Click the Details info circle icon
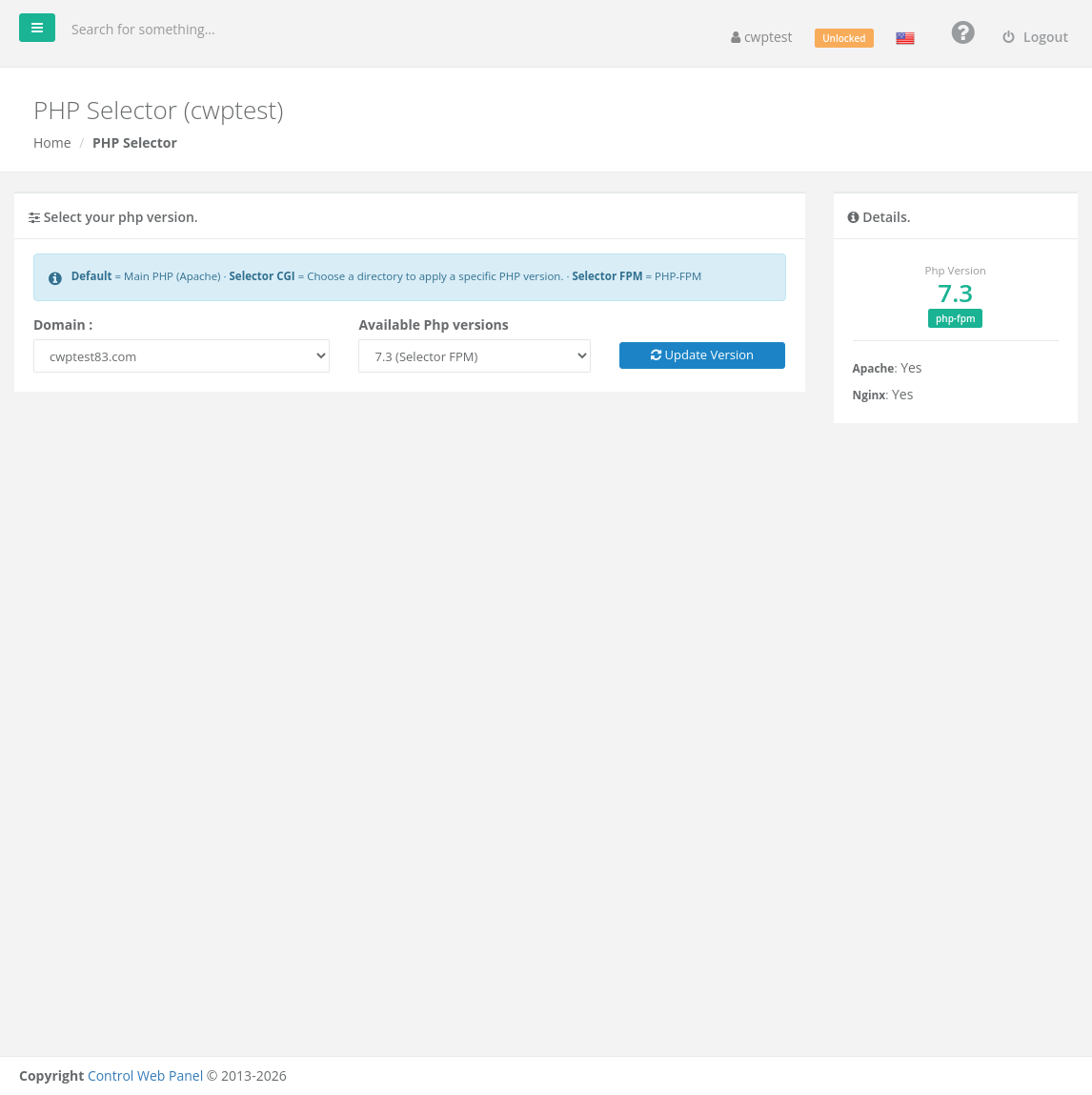The height and width of the screenshot is (1095, 1092). tap(853, 217)
